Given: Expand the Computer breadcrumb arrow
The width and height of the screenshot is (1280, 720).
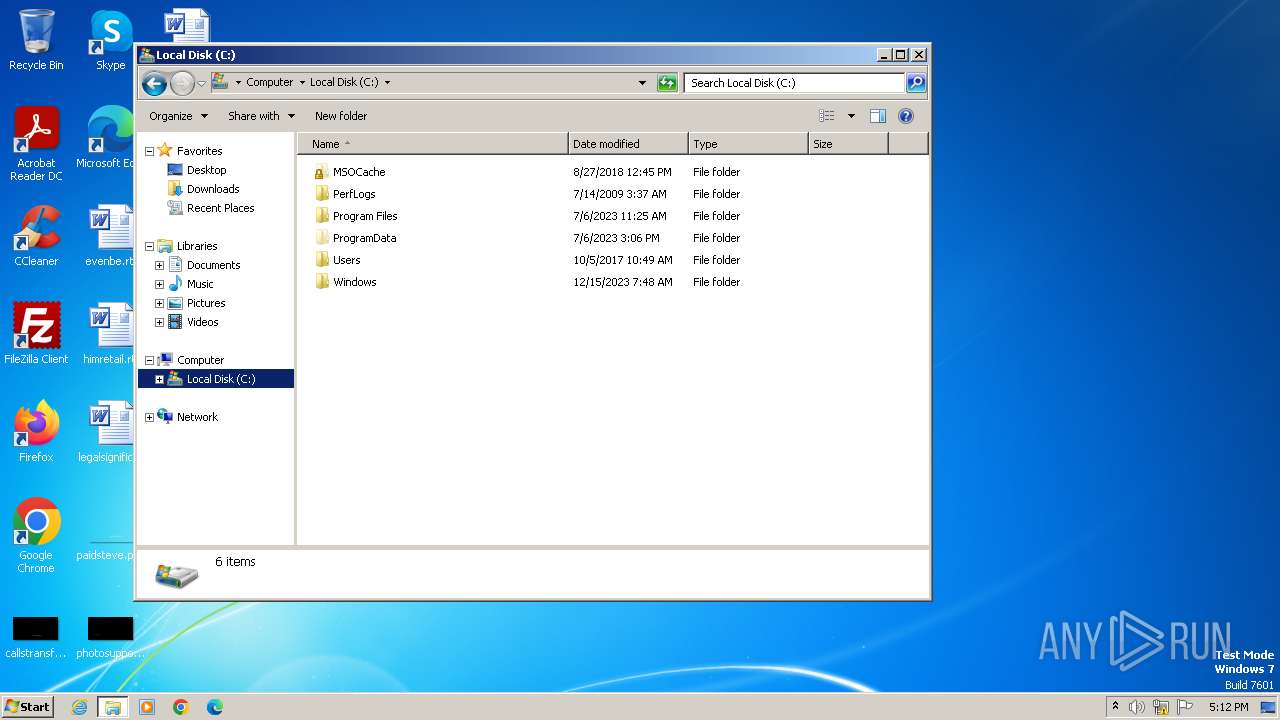Looking at the screenshot, I should point(302,83).
